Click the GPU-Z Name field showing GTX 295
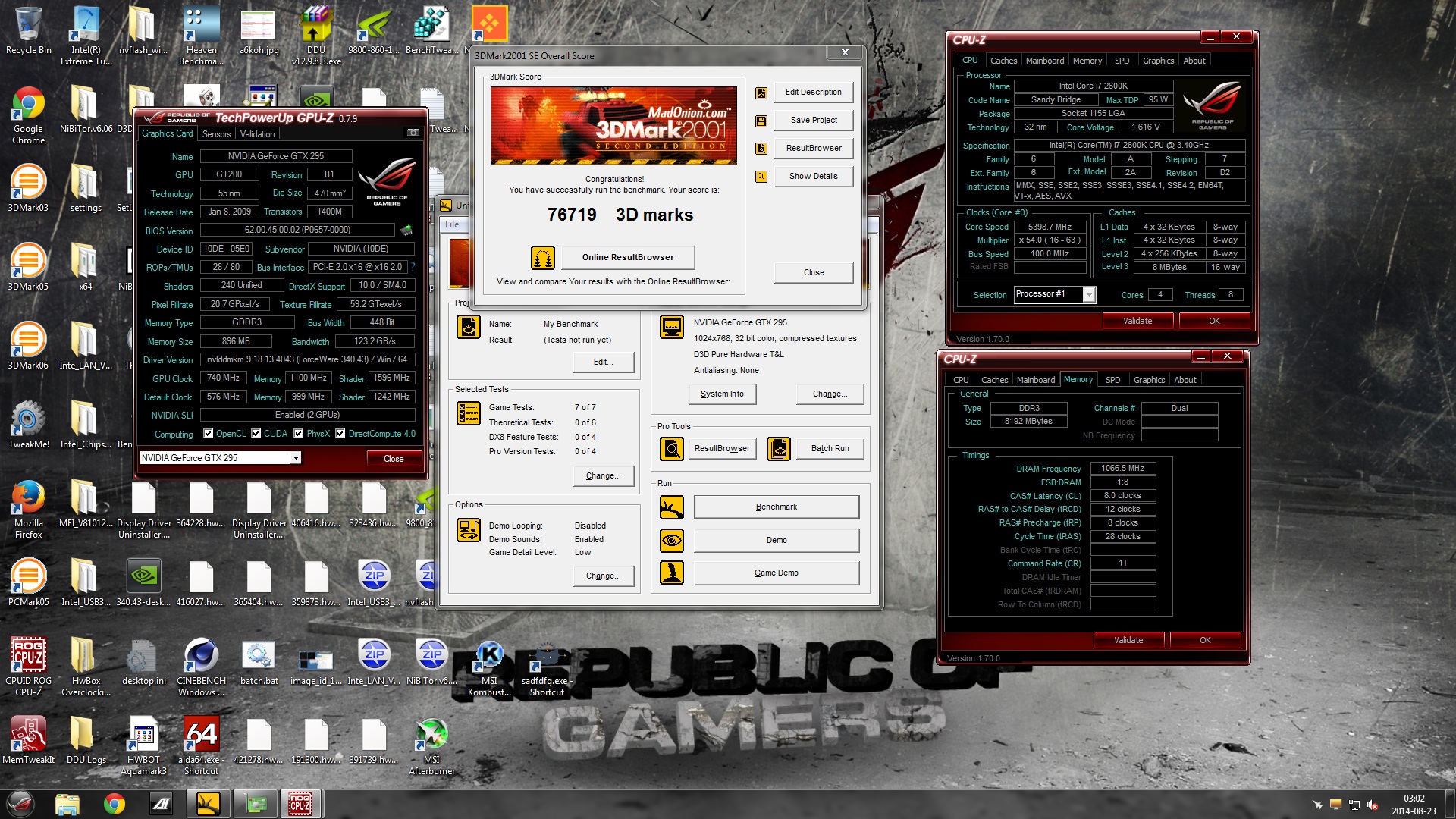Screen dimensions: 1456x819 point(276,156)
